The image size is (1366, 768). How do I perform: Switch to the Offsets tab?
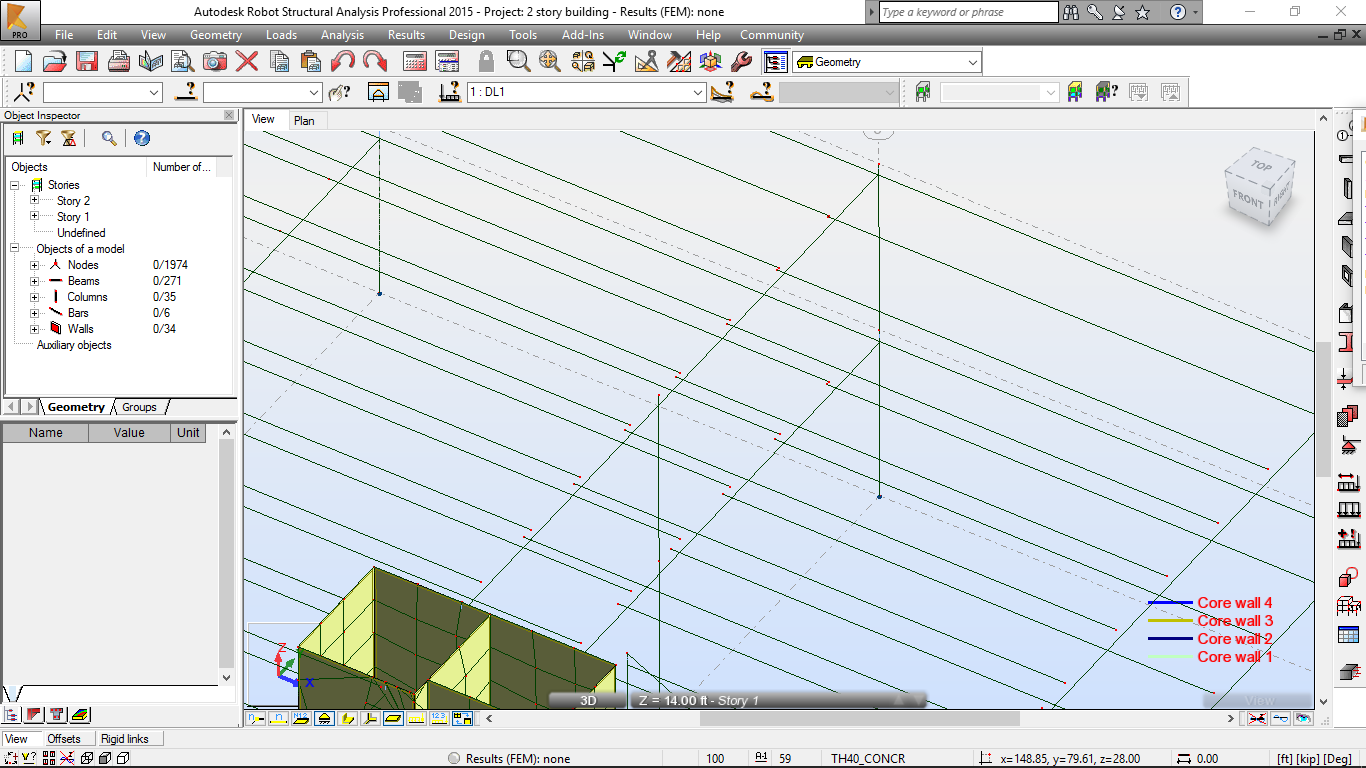tap(64, 739)
